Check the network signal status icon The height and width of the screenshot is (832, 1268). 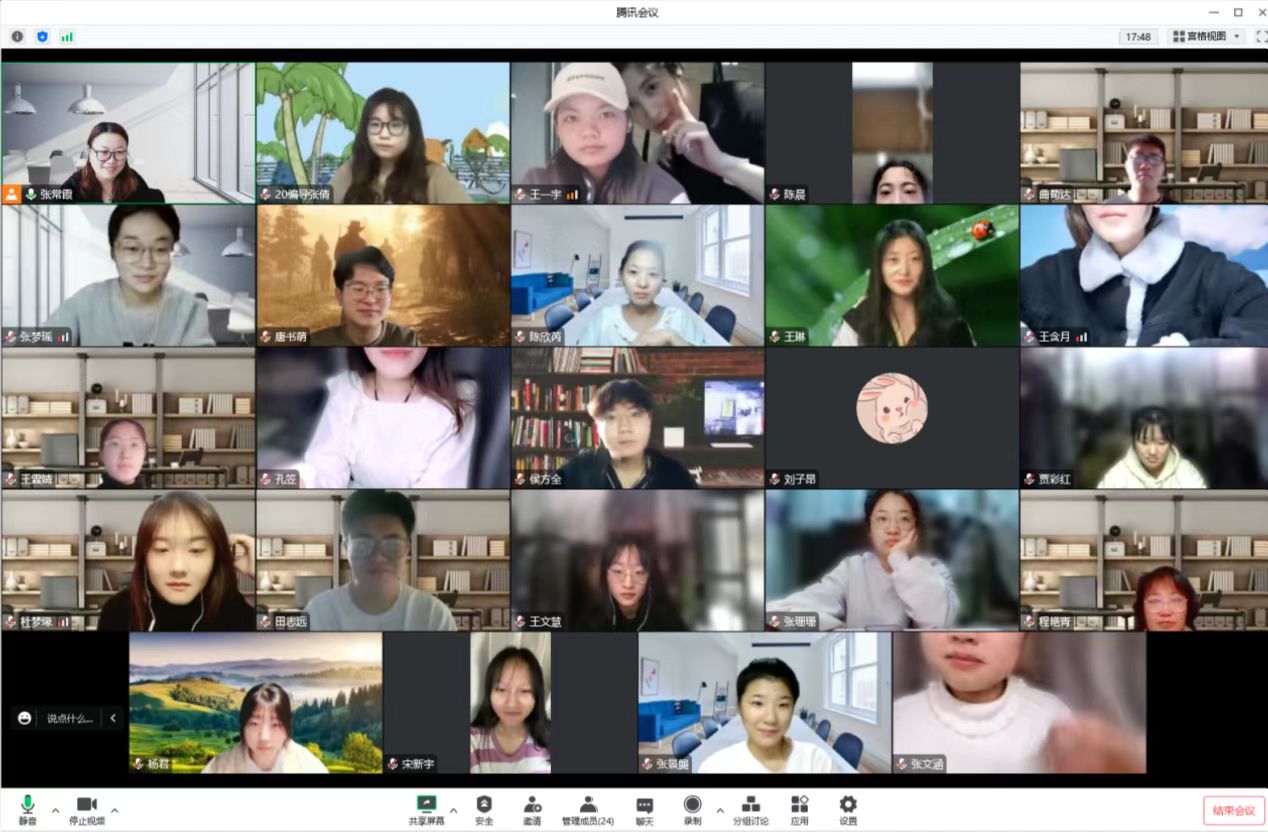67,37
